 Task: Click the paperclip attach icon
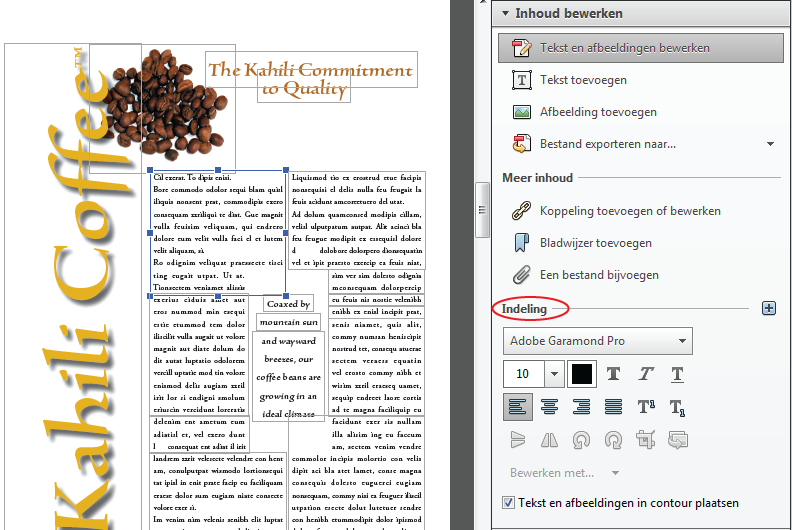[x=522, y=275]
